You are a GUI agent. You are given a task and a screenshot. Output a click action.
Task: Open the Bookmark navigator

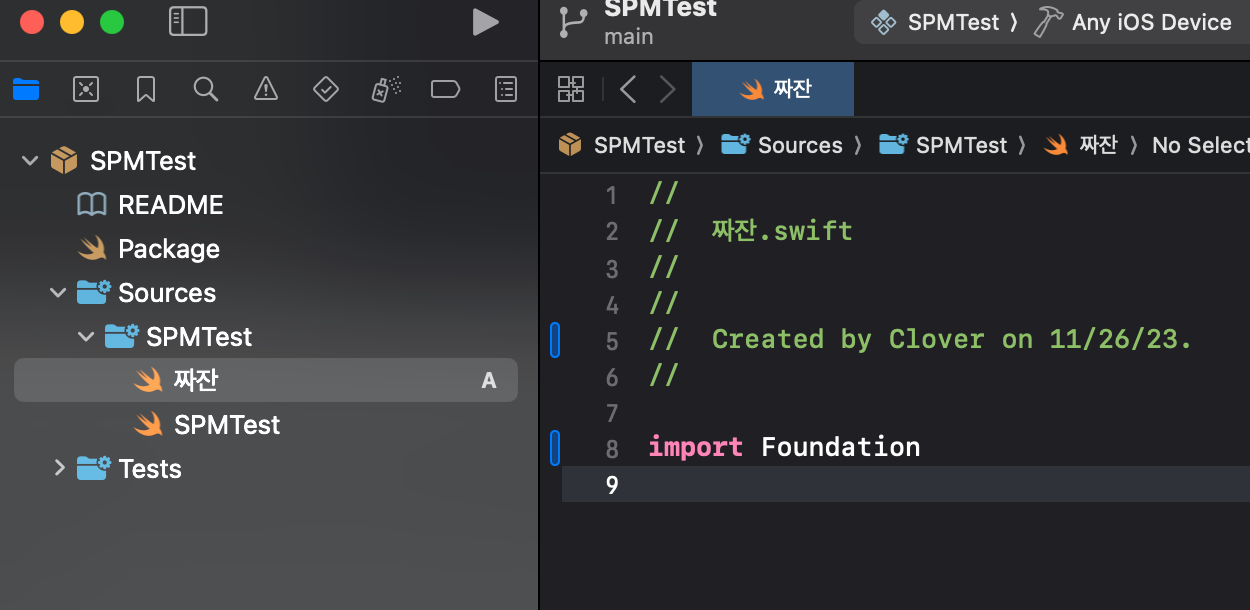[x=146, y=90]
